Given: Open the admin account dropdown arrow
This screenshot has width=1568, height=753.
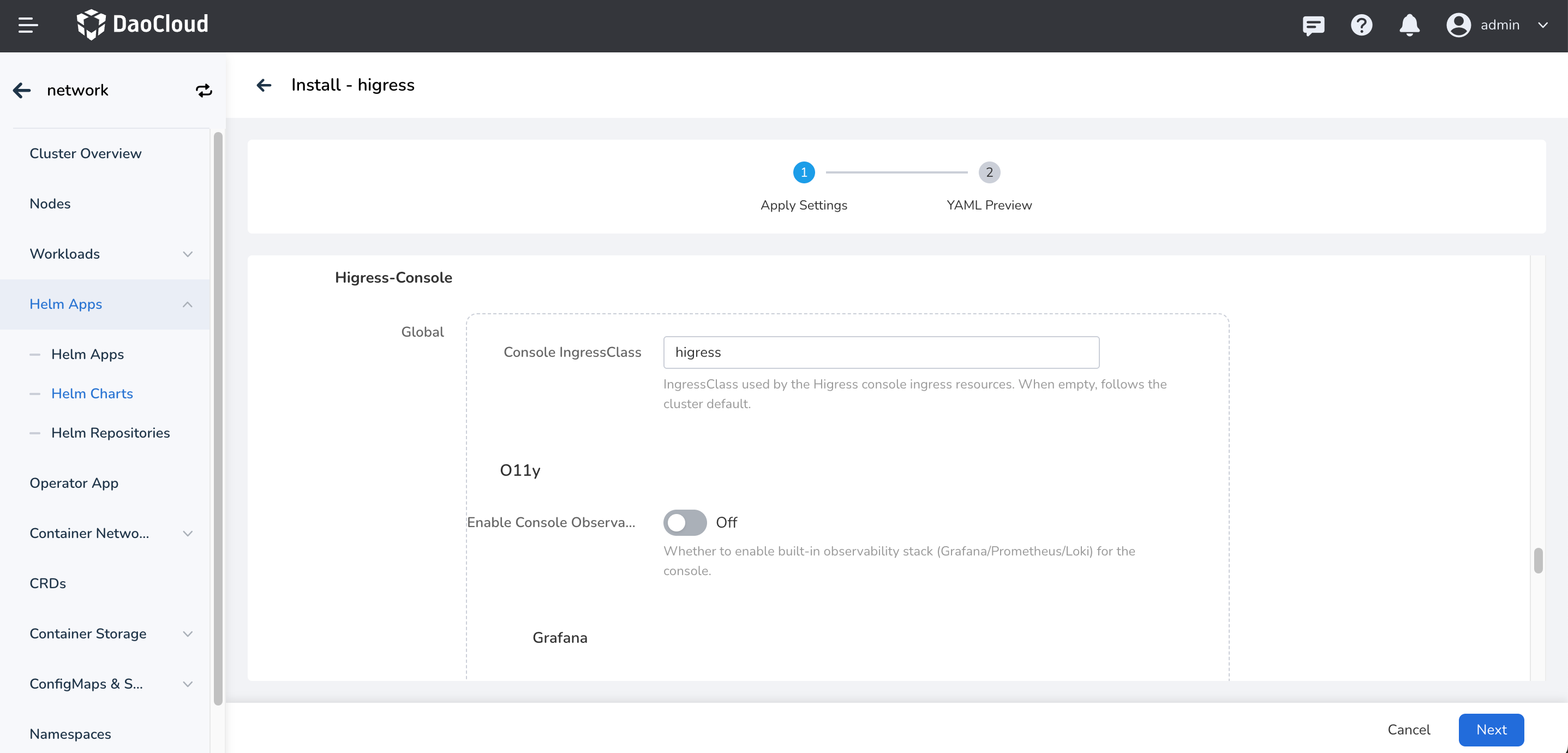Looking at the screenshot, I should [x=1542, y=25].
